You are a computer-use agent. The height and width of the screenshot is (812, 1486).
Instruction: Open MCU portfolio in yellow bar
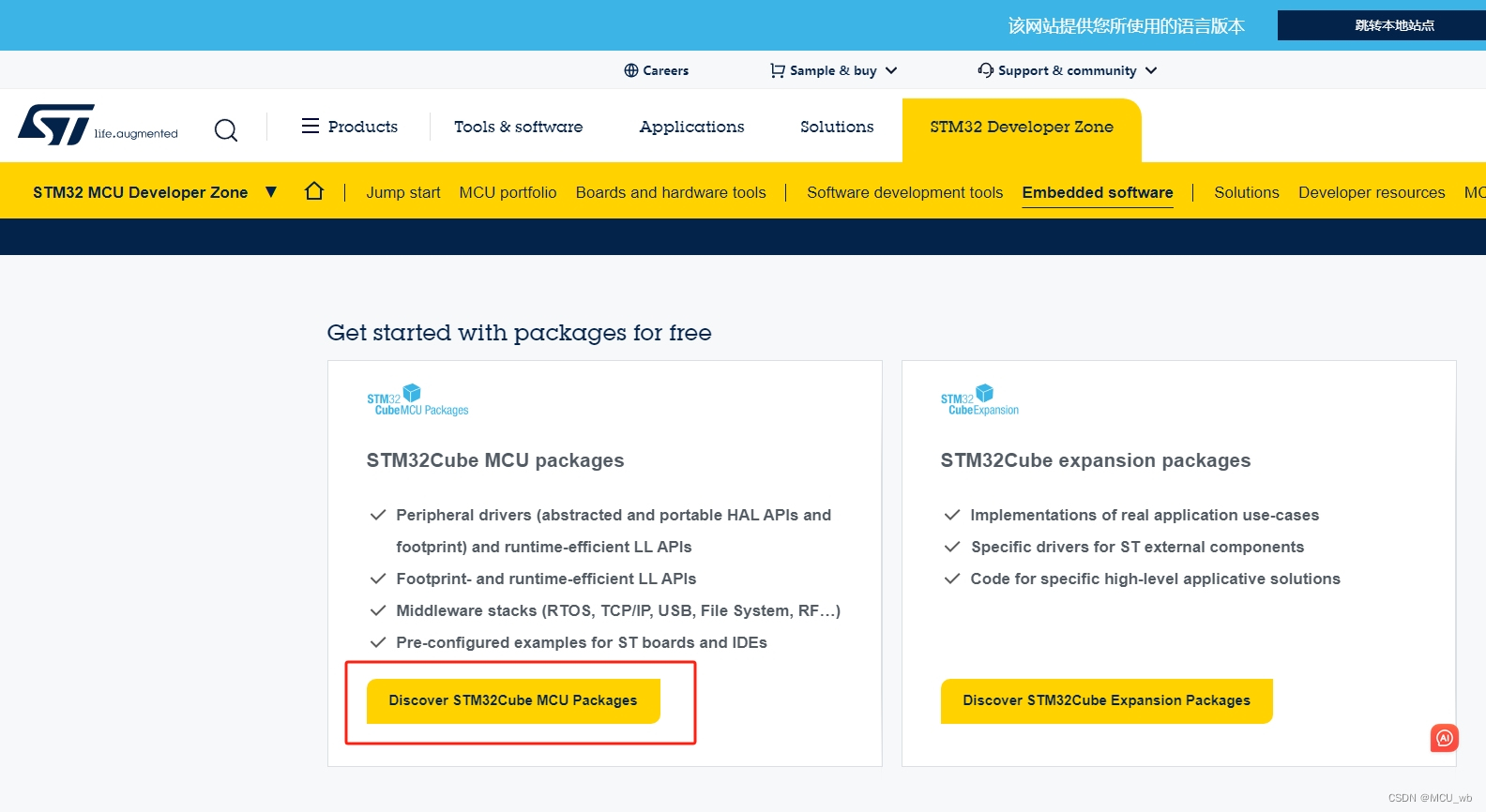[508, 192]
